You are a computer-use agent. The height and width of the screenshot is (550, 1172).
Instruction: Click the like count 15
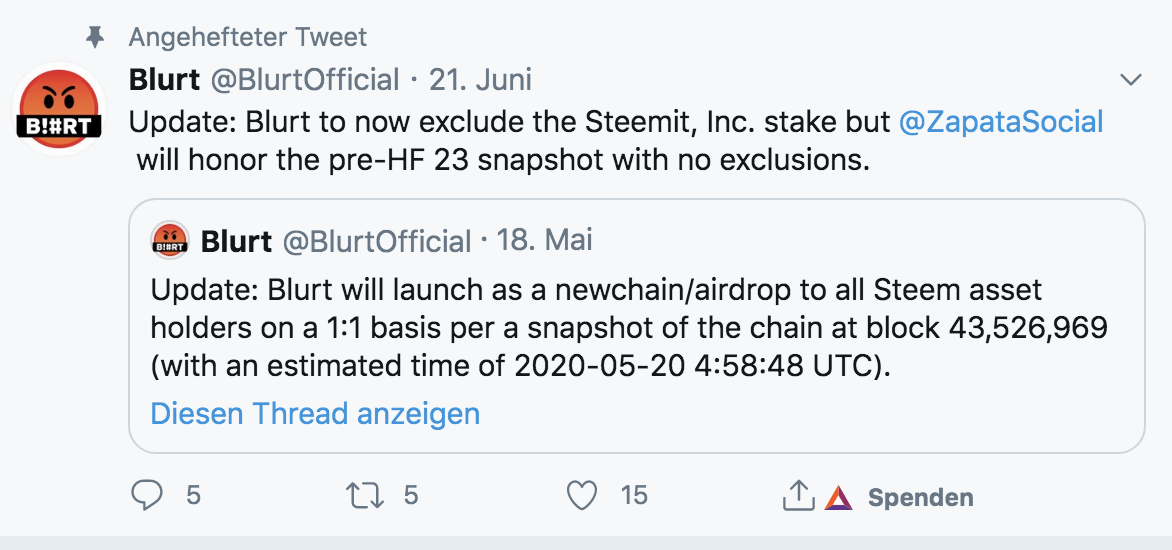tap(634, 495)
